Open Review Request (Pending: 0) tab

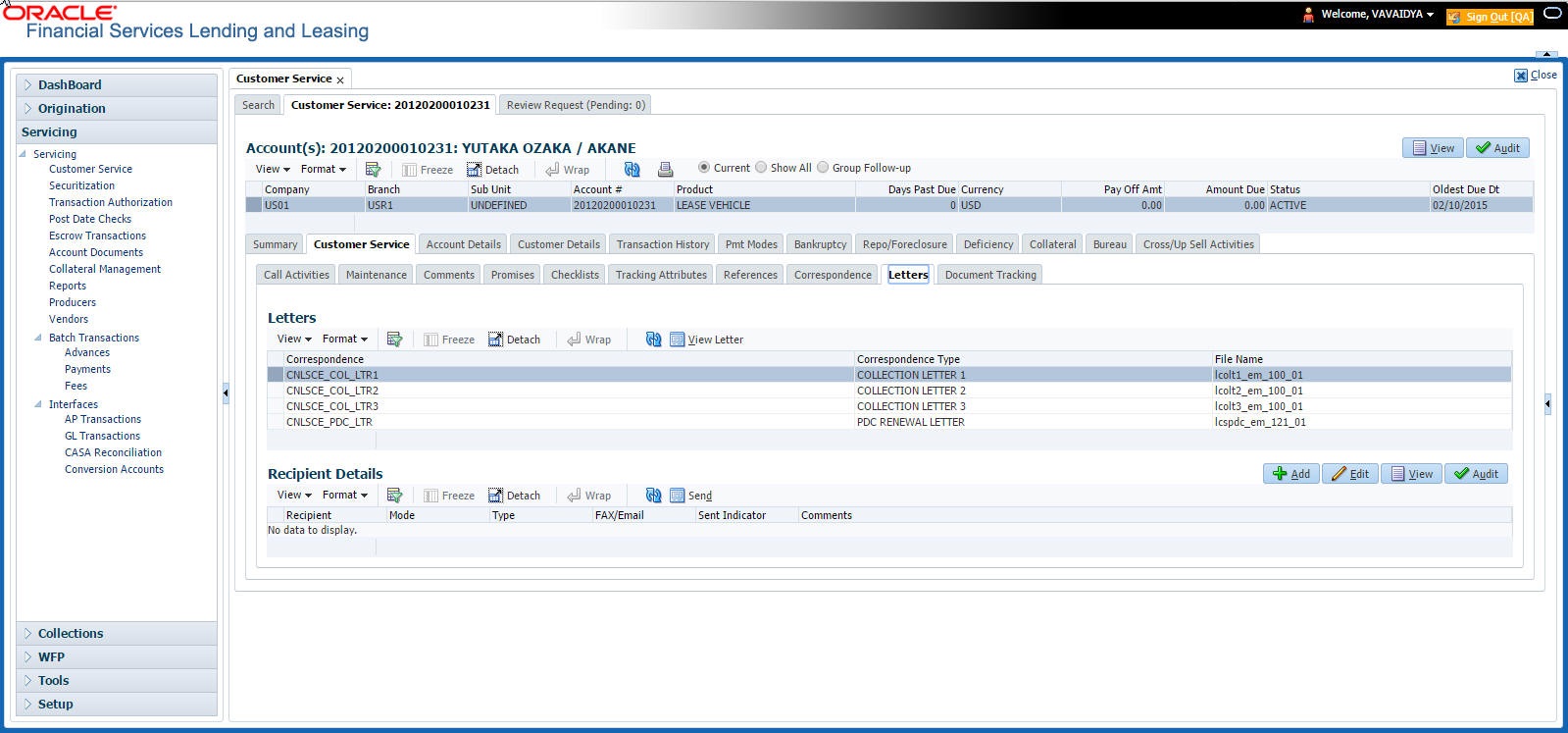pyautogui.click(x=576, y=105)
